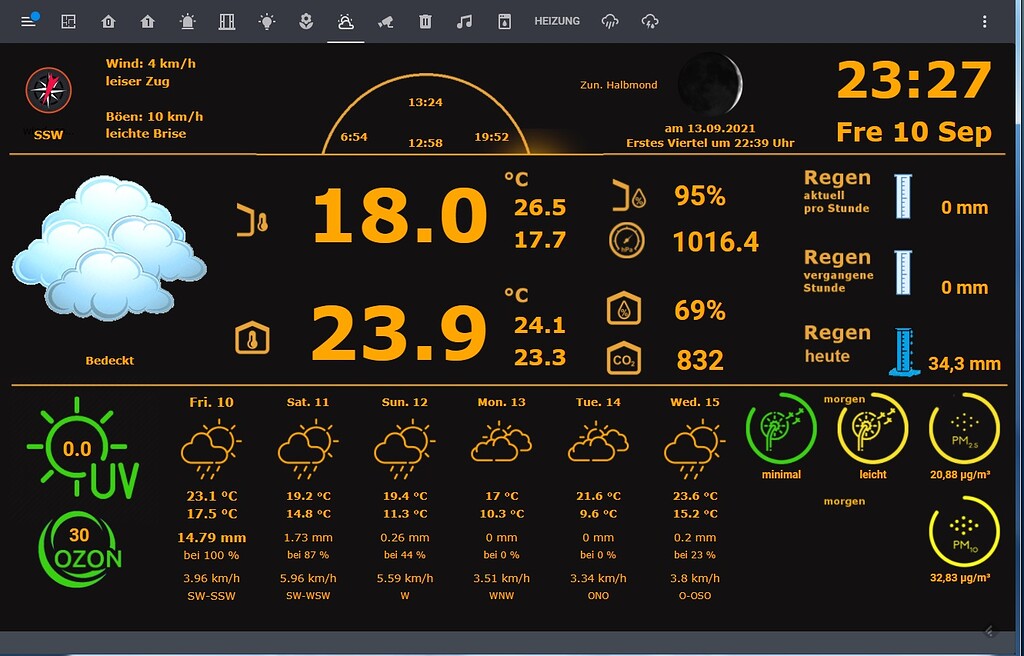Select the window blinds icon
The width and height of the screenshot is (1024, 656).
226,20
